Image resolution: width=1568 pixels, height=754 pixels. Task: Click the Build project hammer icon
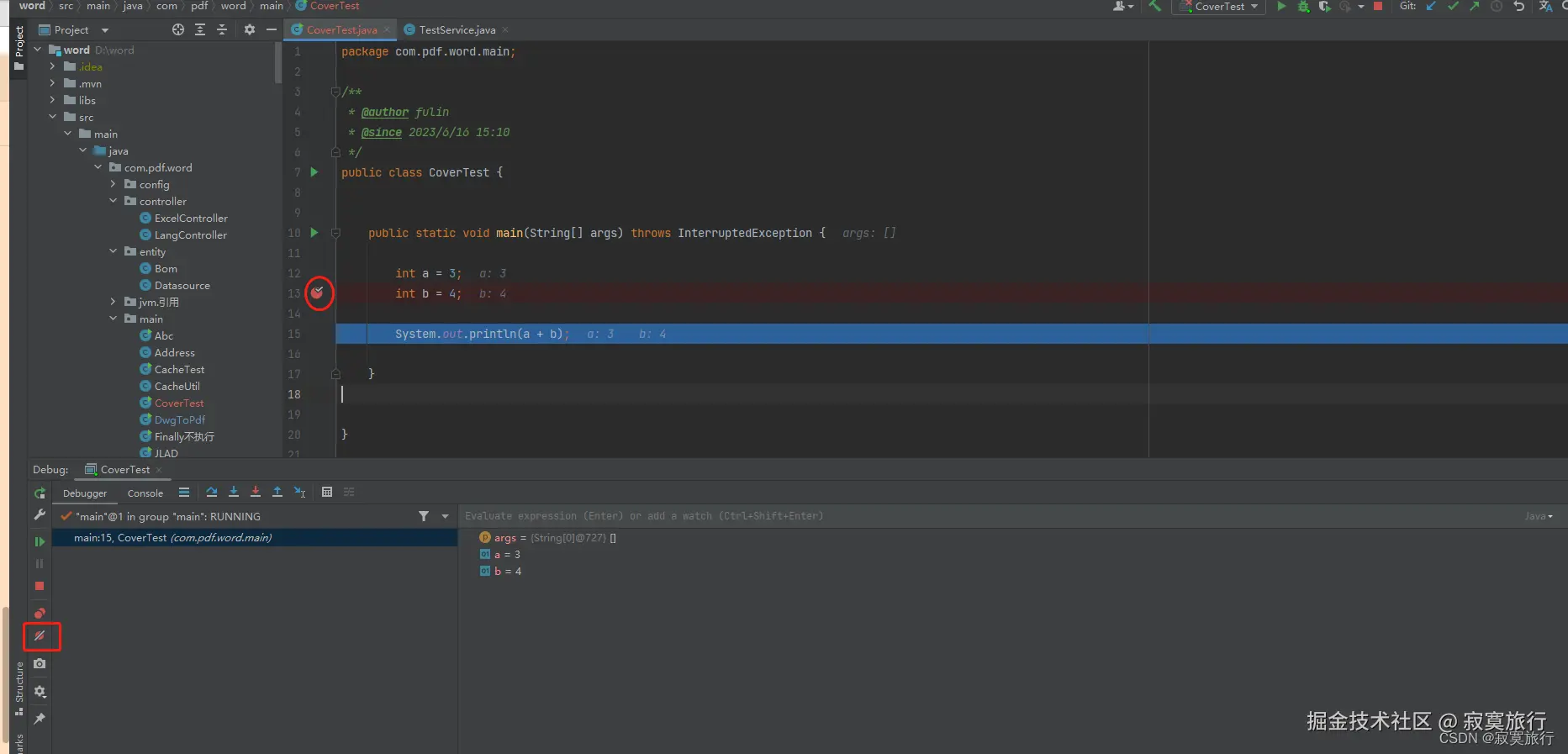point(1155,6)
